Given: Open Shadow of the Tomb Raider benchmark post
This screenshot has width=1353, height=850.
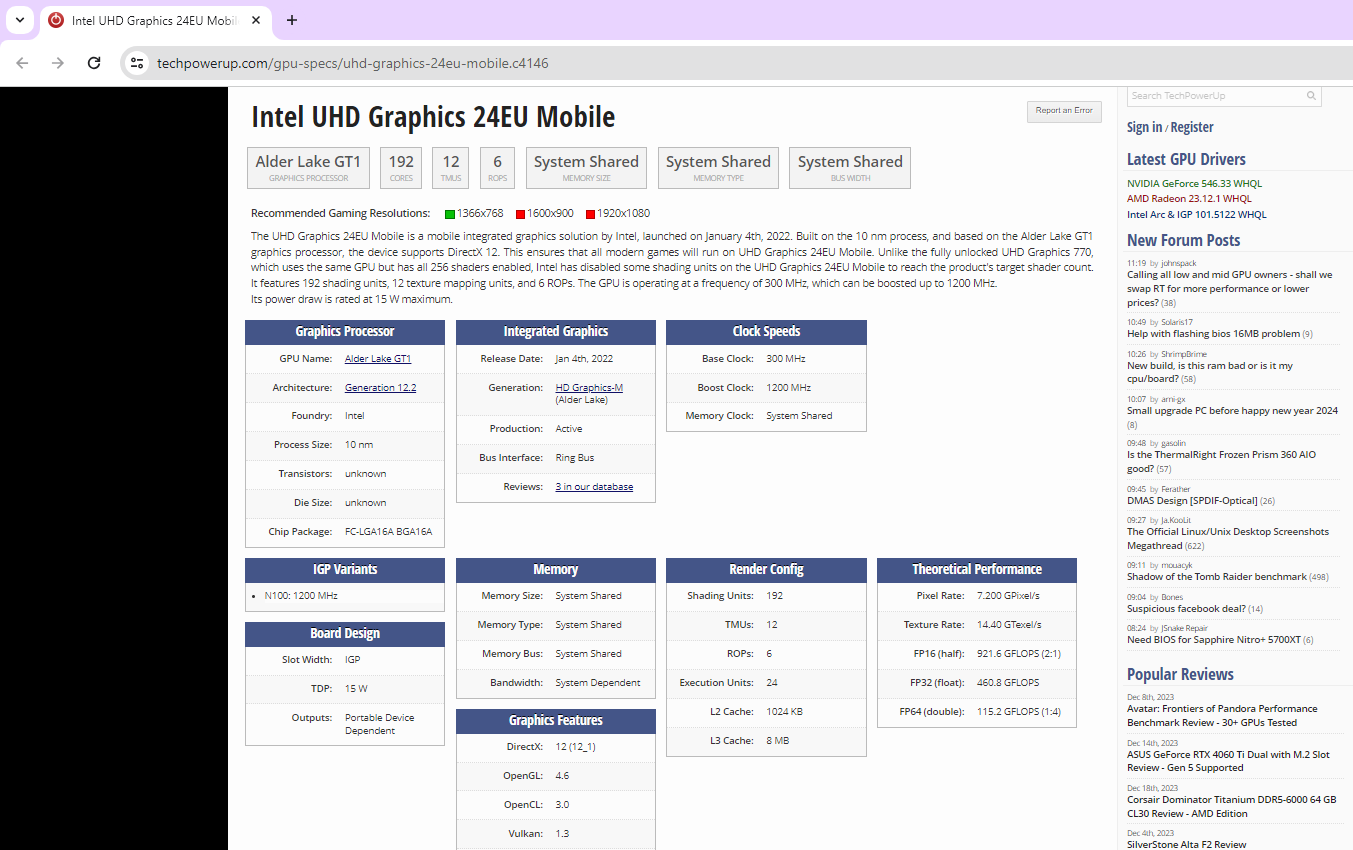Looking at the screenshot, I should pos(1217,577).
